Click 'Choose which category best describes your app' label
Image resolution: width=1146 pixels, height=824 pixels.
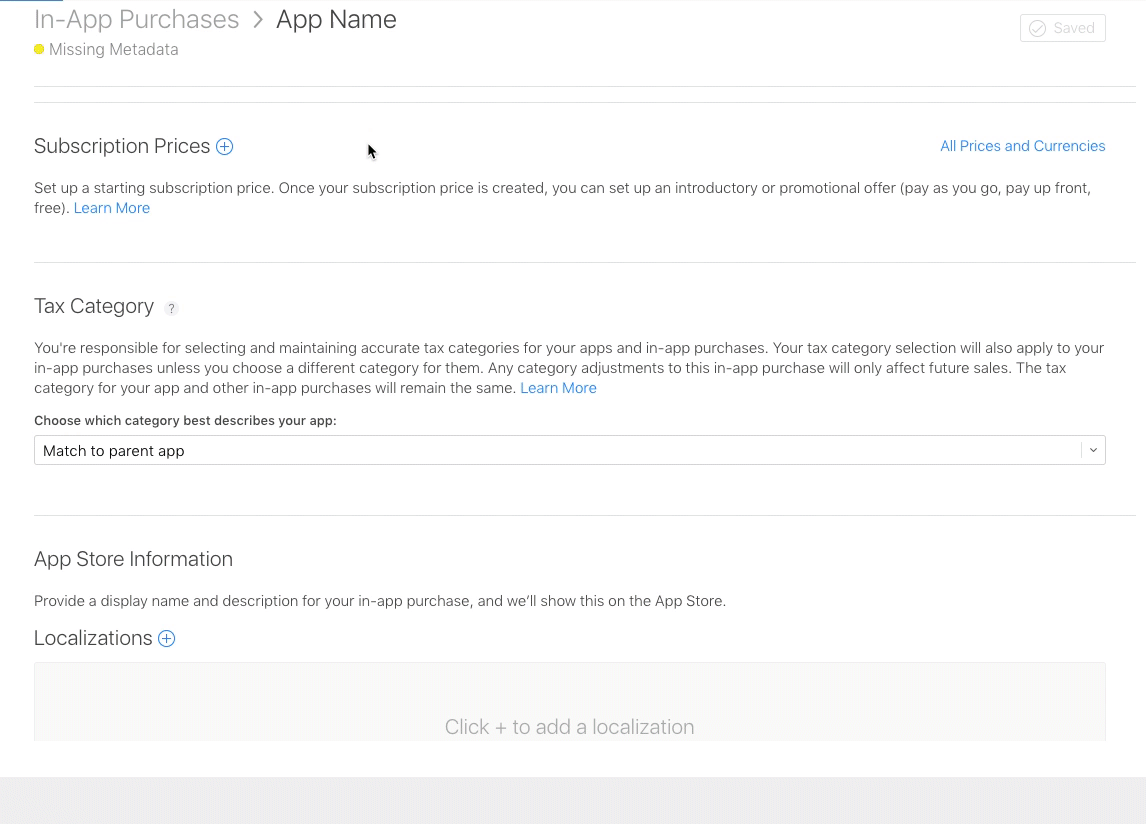pos(186,420)
